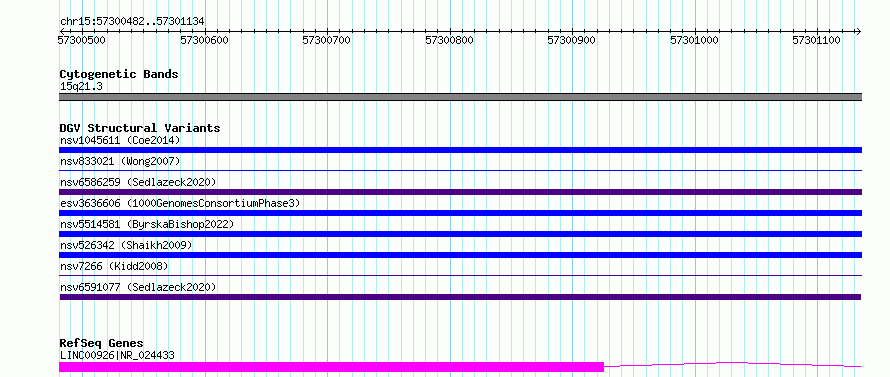Click the thin line feature for nsv7266
The width and height of the screenshot is (890, 377).
[460, 275]
